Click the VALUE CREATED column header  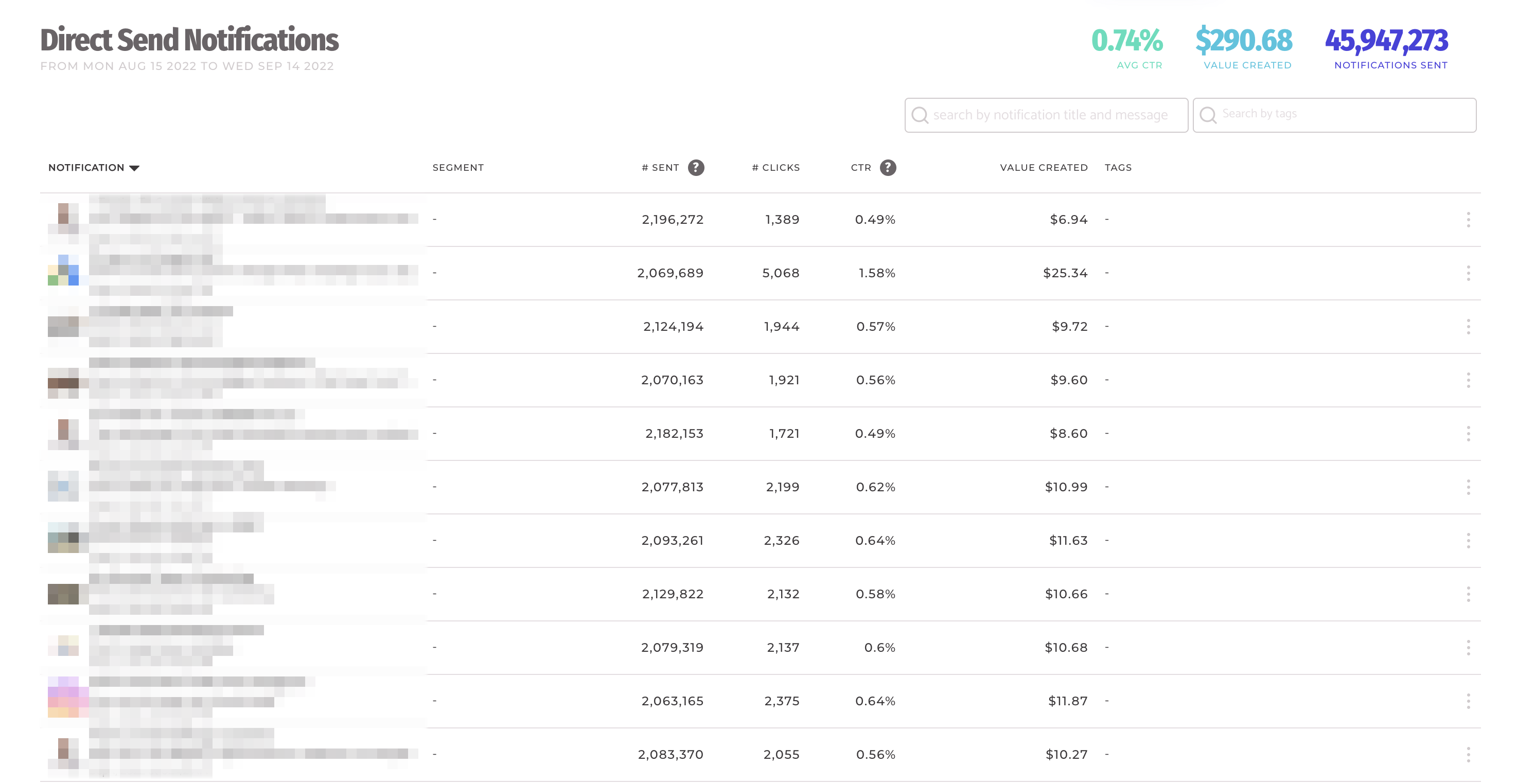[1043, 168]
